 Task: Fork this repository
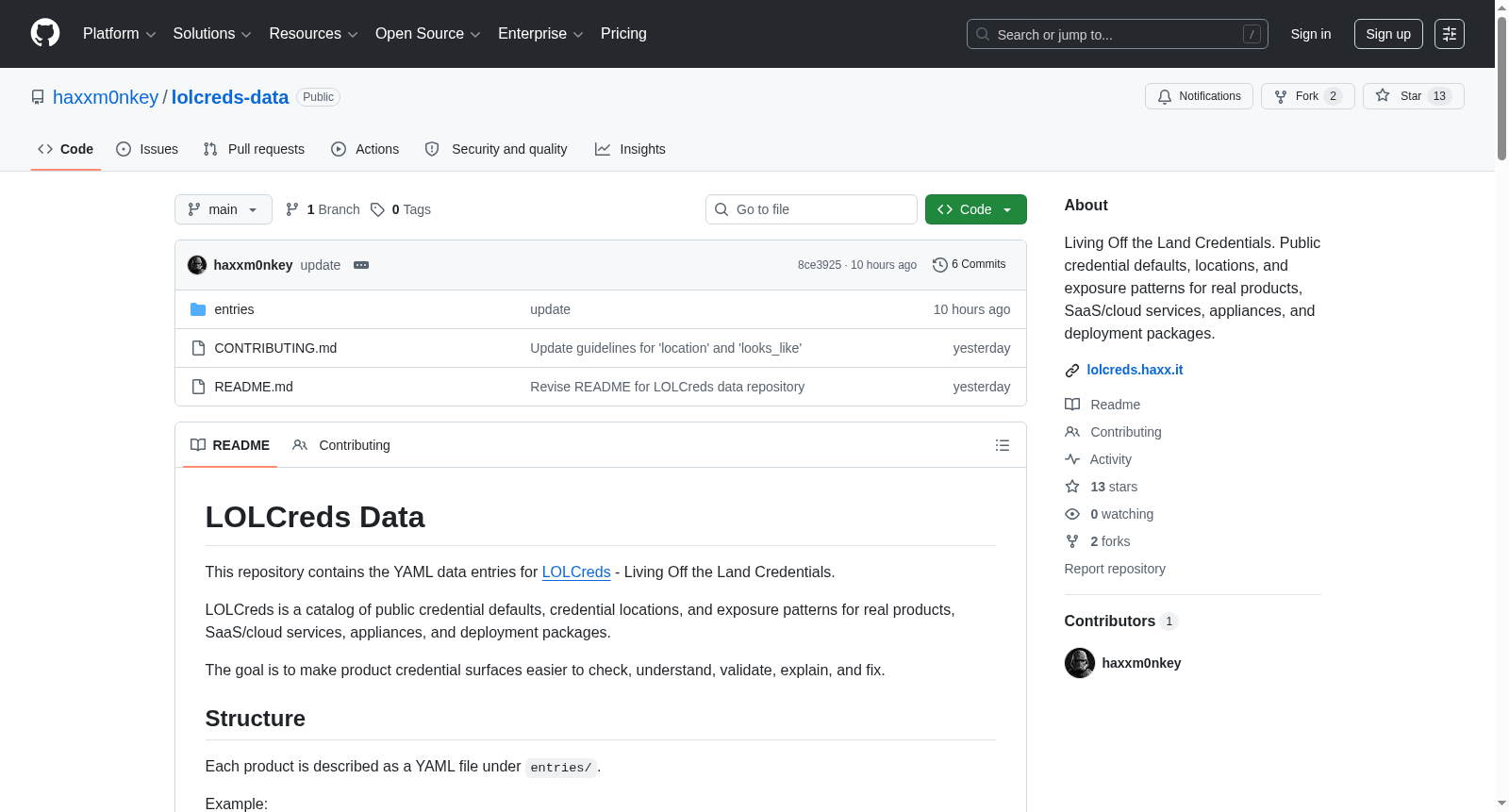1307,96
